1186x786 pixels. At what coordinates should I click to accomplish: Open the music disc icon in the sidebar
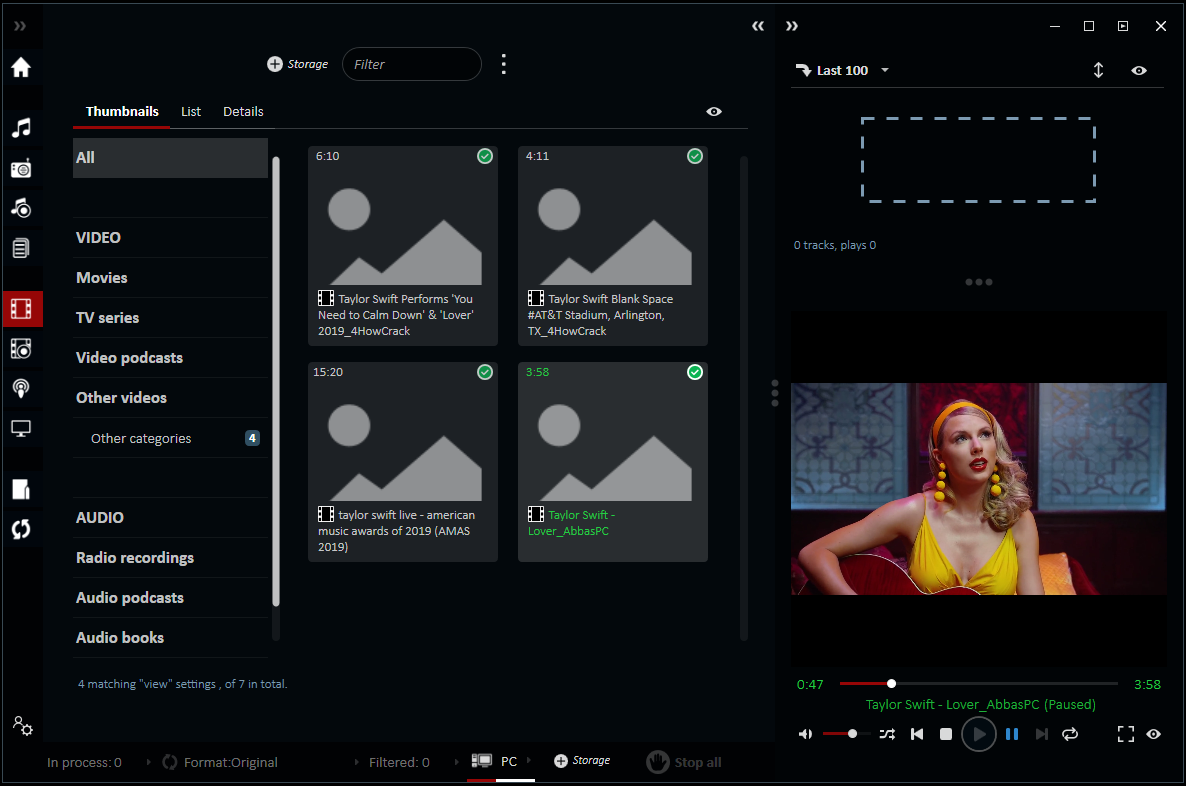tap(21, 208)
